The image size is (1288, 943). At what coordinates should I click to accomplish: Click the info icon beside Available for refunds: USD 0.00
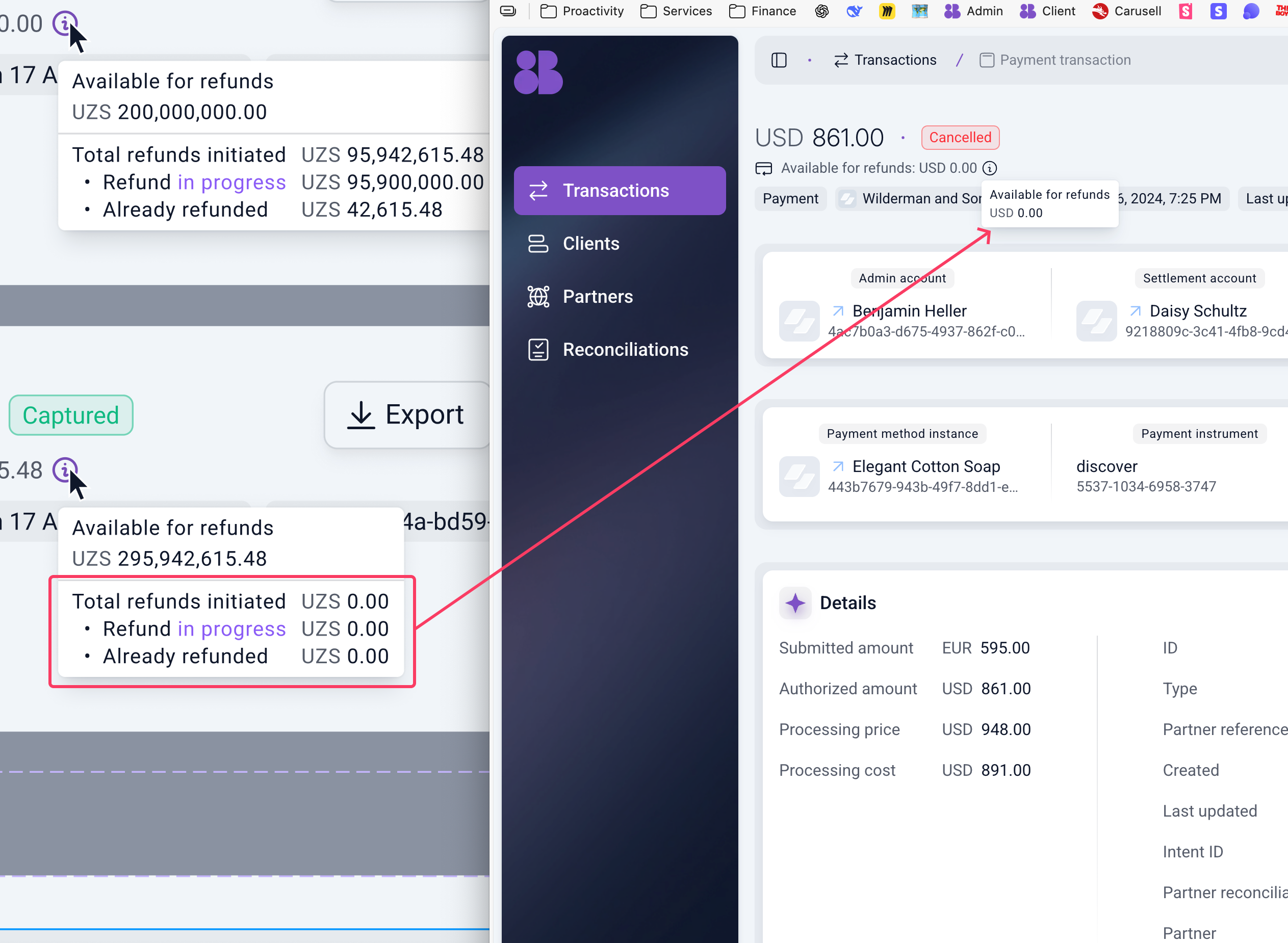[989, 168]
